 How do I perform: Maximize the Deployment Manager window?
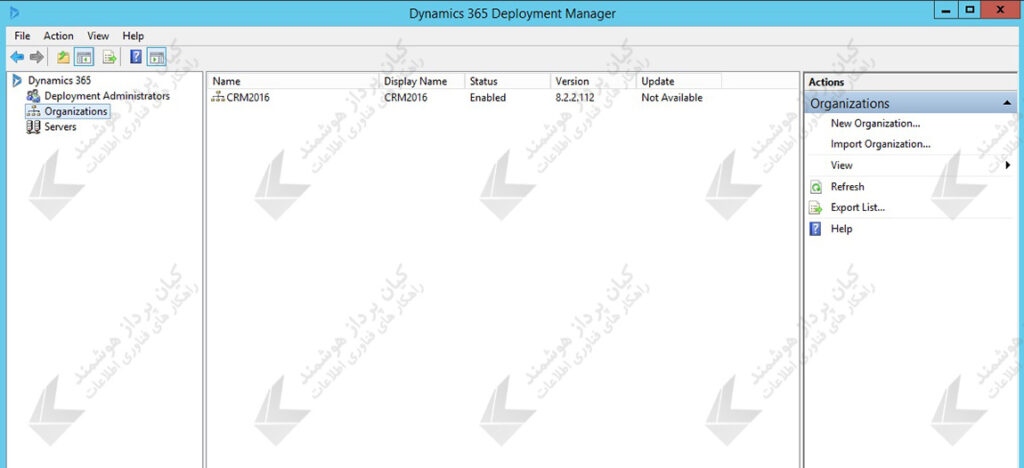coord(969,10)
